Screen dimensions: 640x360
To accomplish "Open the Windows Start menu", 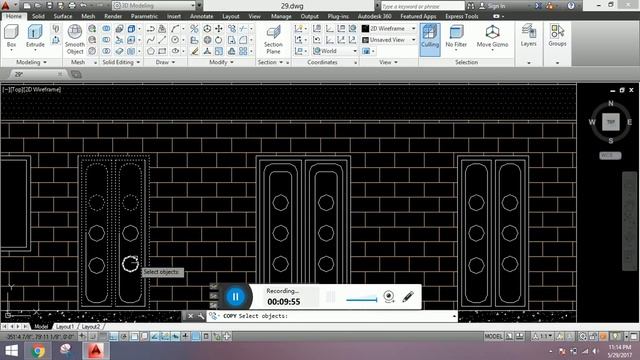I will [11, 351].
